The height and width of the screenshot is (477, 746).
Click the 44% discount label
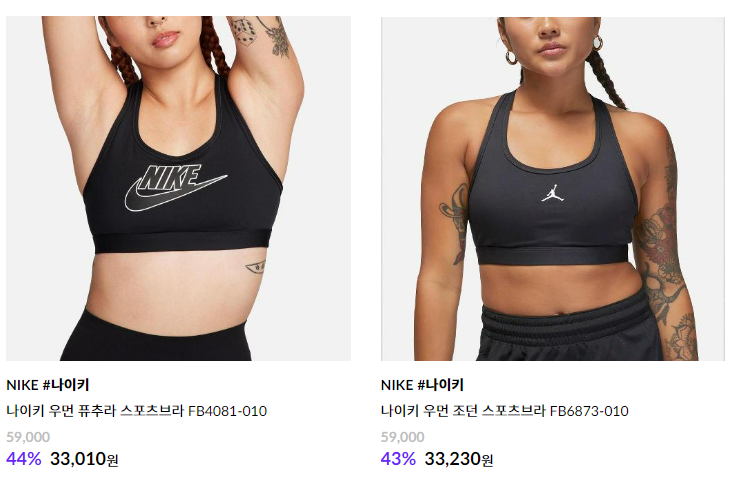(x=24, y=459)
